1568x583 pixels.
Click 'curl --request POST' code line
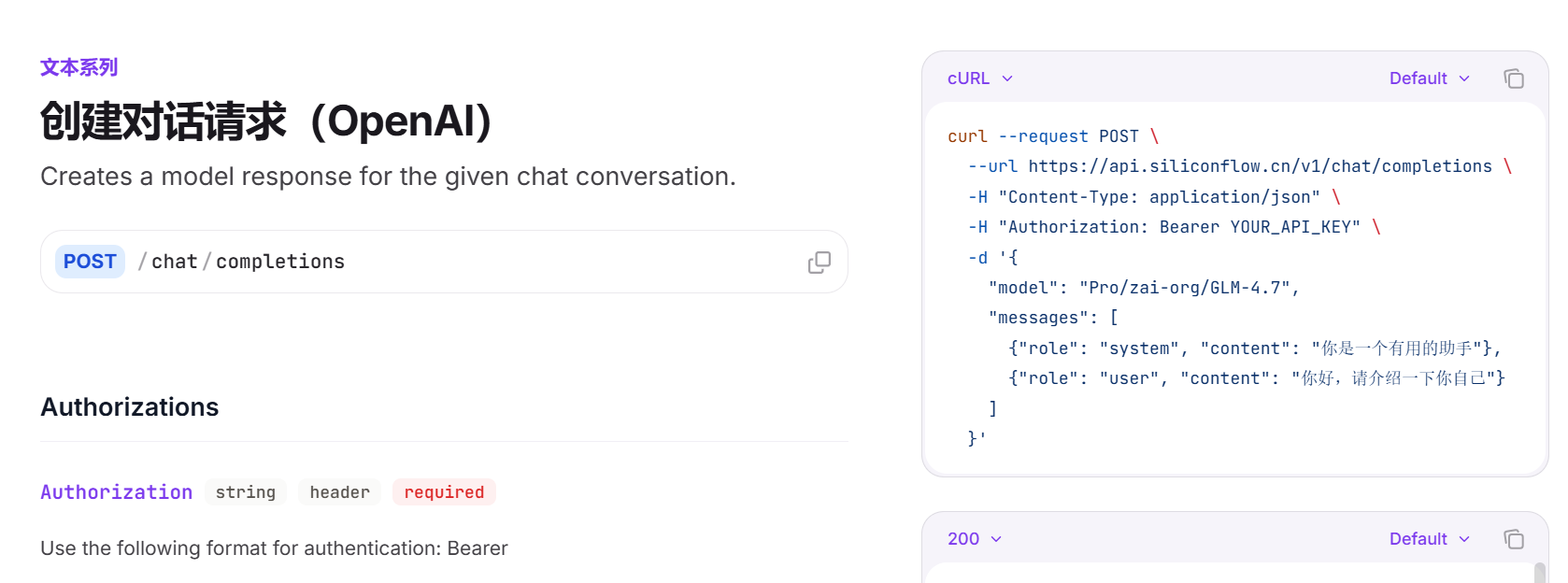[1053, 136]
